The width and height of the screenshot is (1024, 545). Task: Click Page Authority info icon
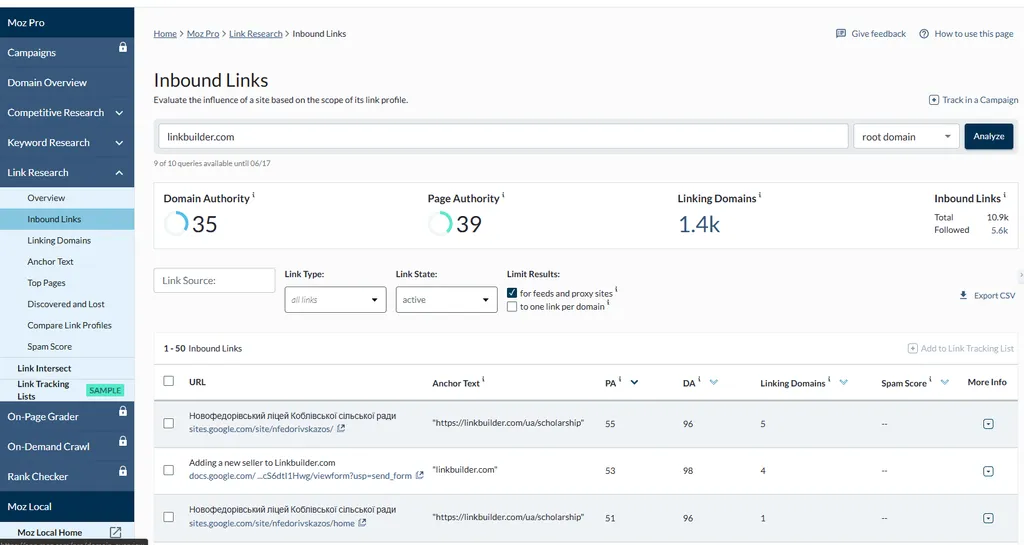(x=504, y=195)
